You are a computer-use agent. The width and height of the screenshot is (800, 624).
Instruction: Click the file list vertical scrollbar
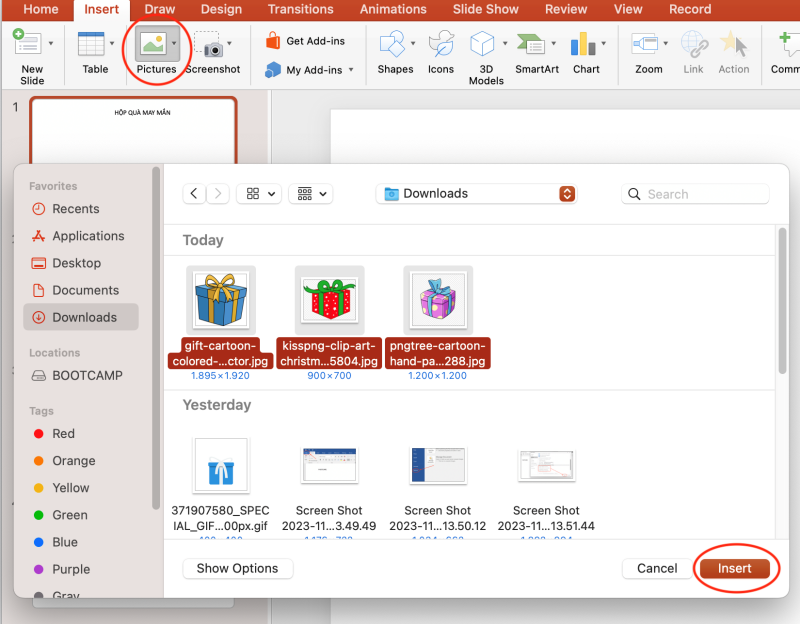[x=782, y=301]
